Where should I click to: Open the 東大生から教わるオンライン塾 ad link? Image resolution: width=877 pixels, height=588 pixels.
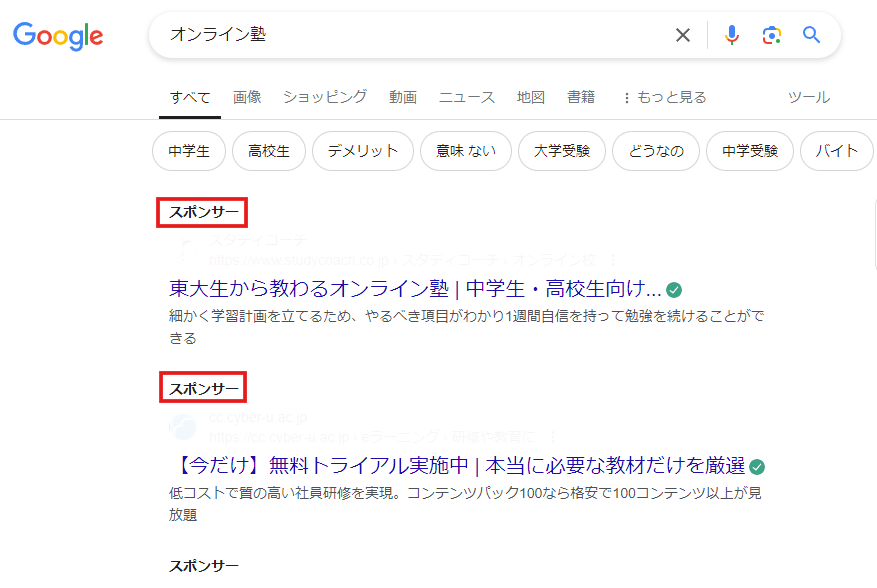coord(400,288)
